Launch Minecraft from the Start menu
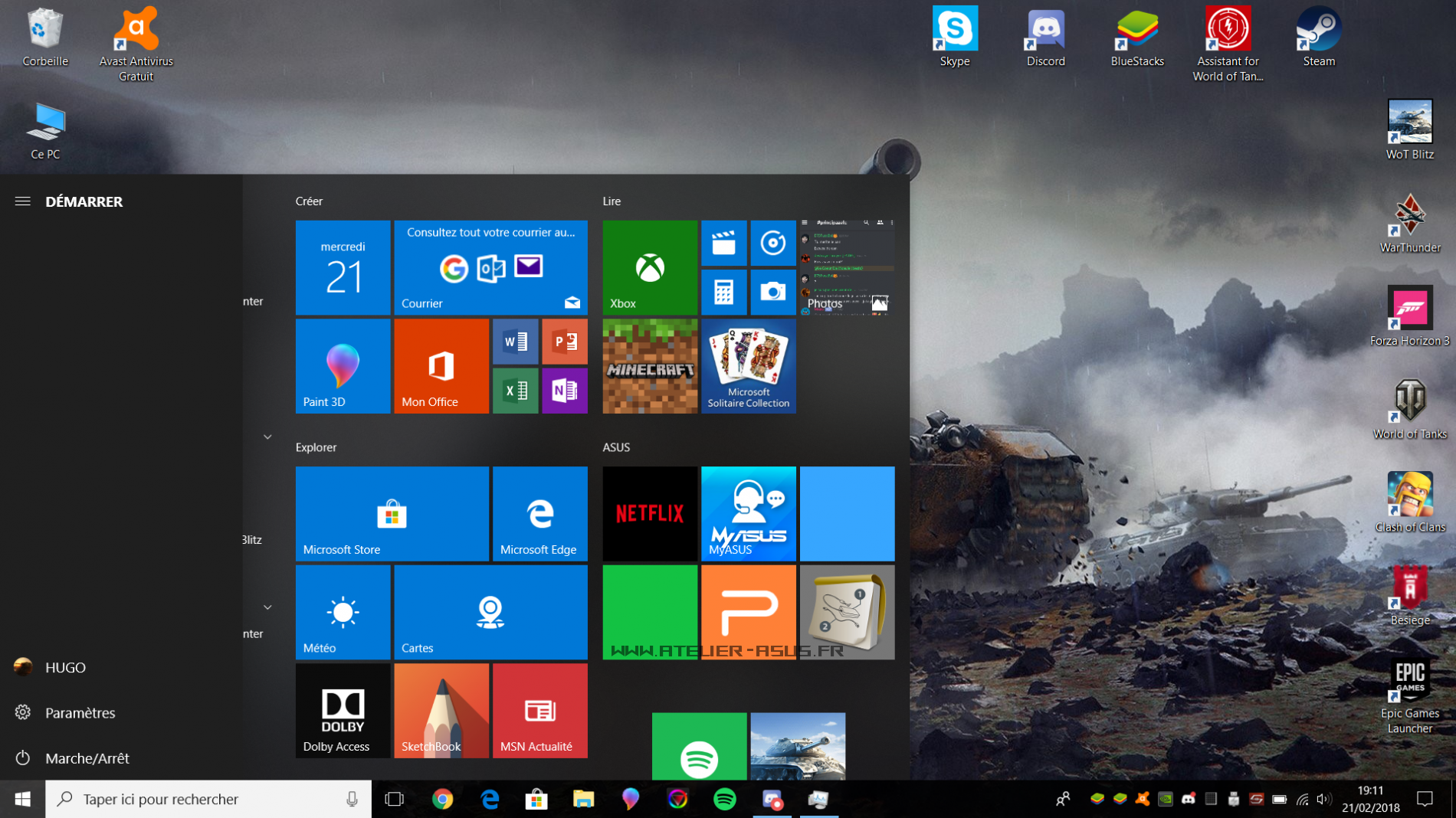 pos(649,366)
